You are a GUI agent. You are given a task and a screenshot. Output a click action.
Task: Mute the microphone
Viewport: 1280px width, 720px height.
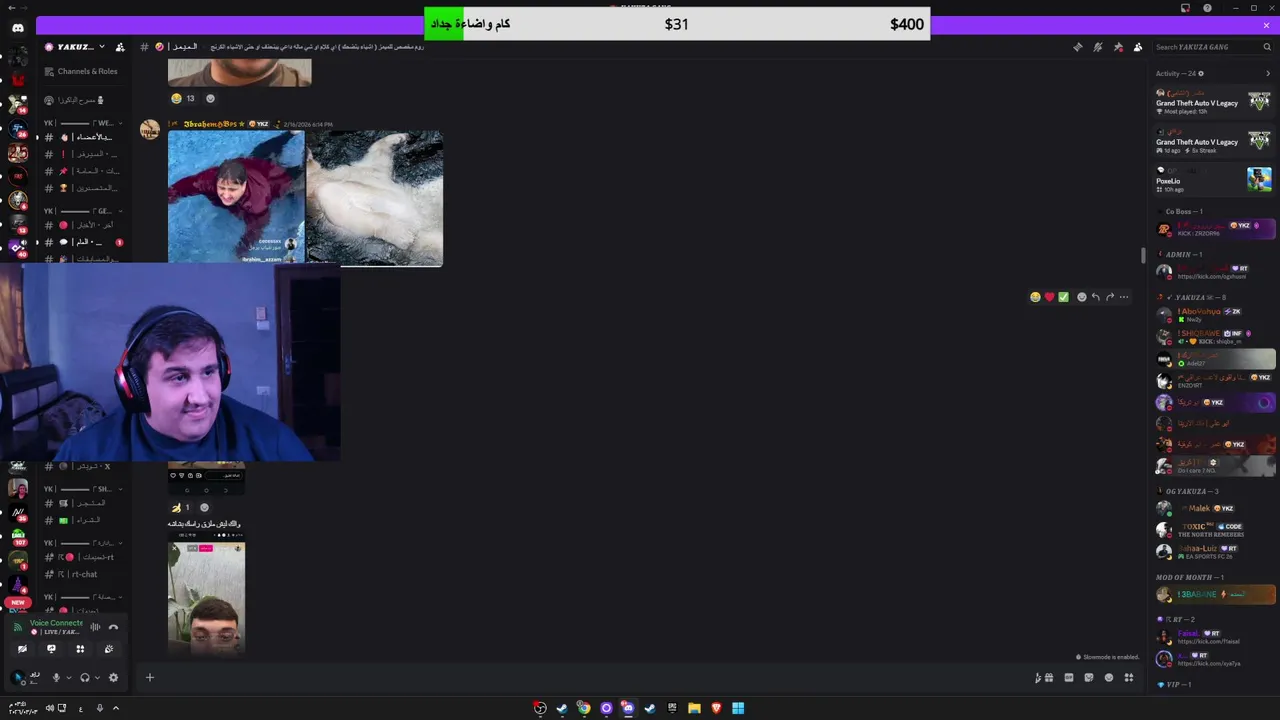click(x=56, y=678)
